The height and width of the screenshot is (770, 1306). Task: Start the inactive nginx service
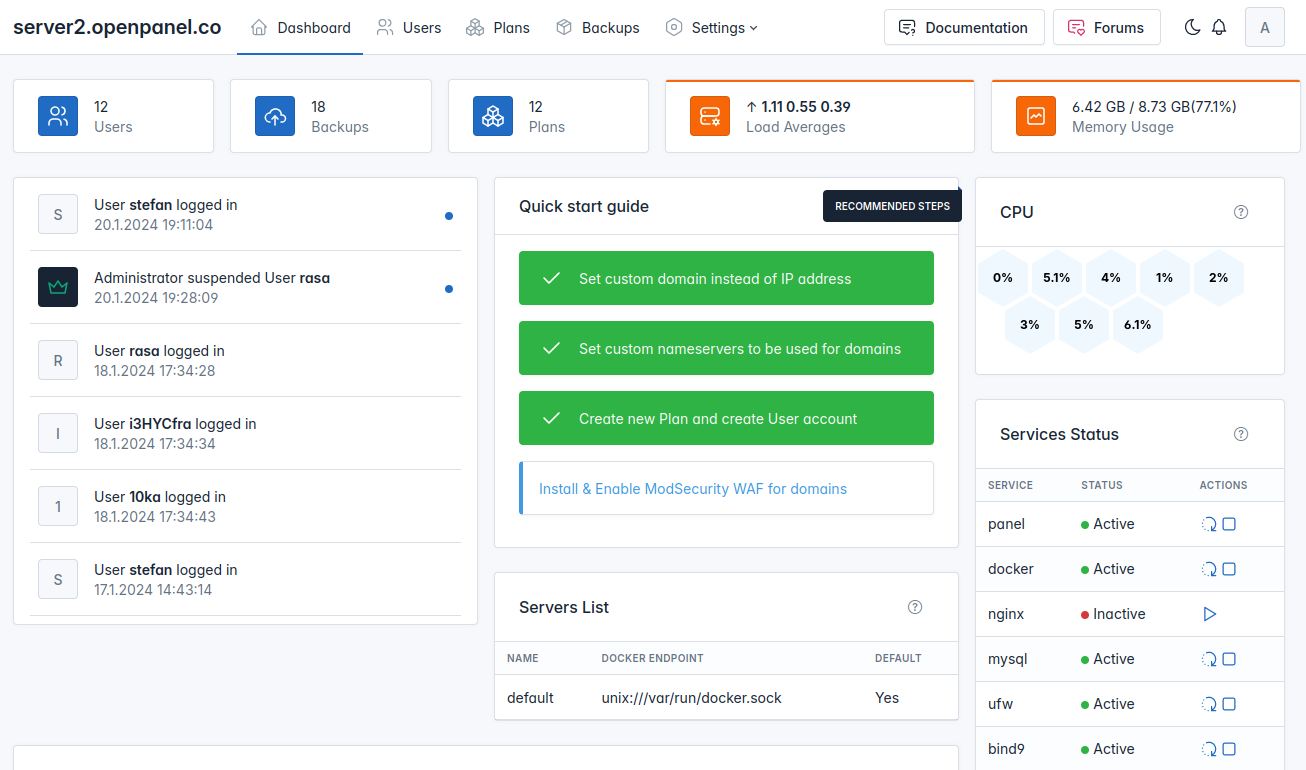1210,614
